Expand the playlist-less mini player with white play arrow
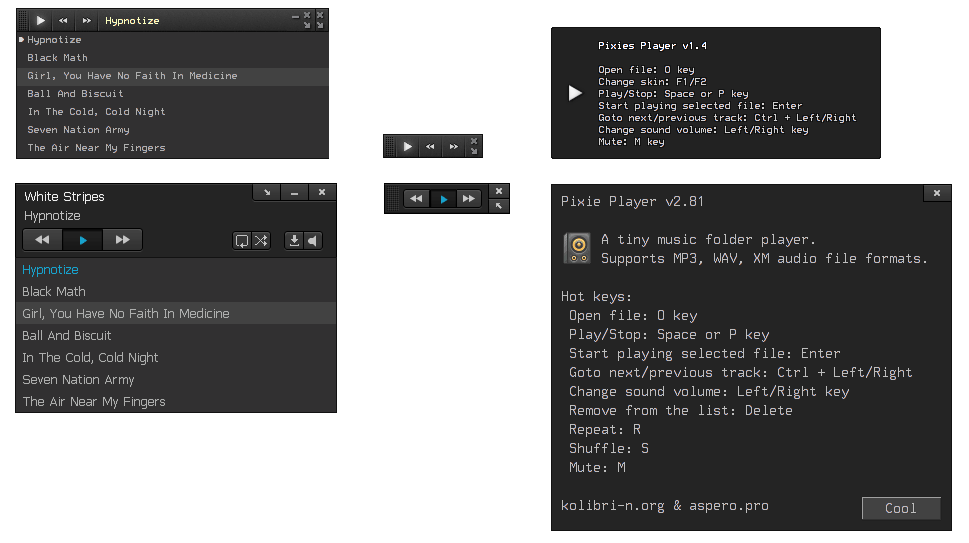 474,151
